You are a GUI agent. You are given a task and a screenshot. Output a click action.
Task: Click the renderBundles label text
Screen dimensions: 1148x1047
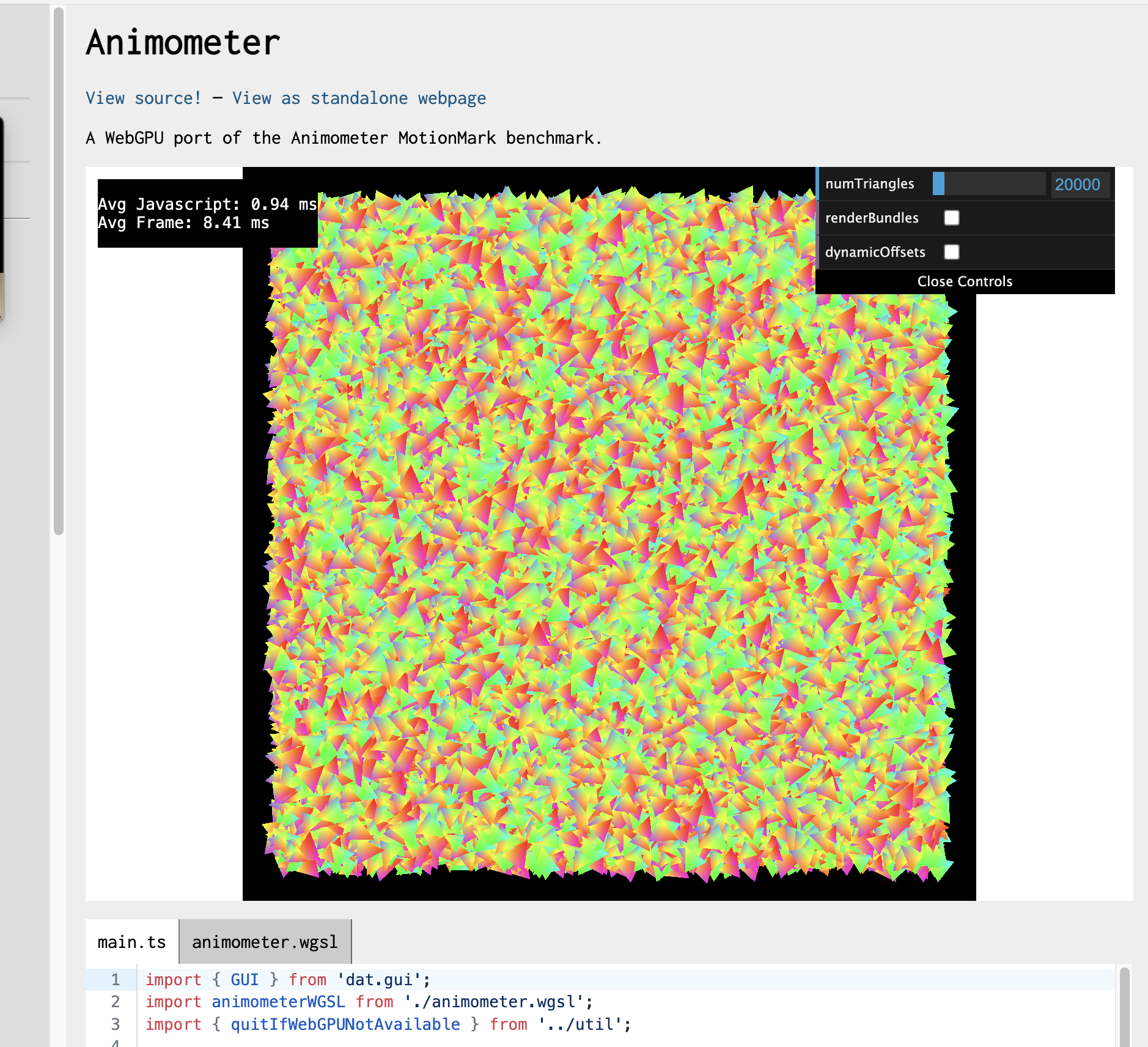[x=872, y=218]
